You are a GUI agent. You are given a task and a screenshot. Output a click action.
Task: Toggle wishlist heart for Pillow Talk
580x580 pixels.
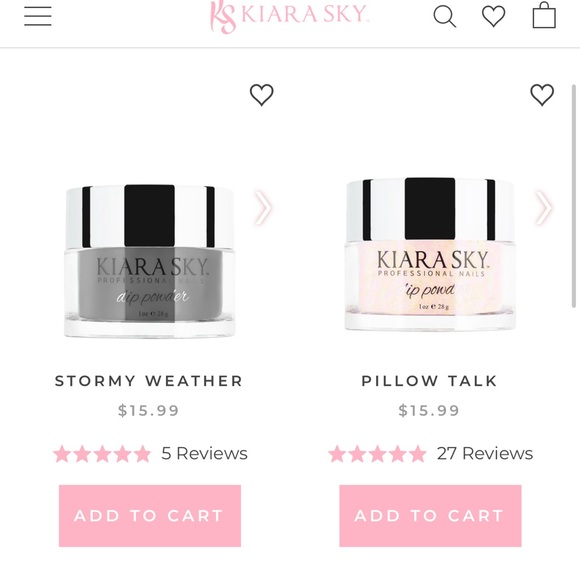[x=542, y=95]
